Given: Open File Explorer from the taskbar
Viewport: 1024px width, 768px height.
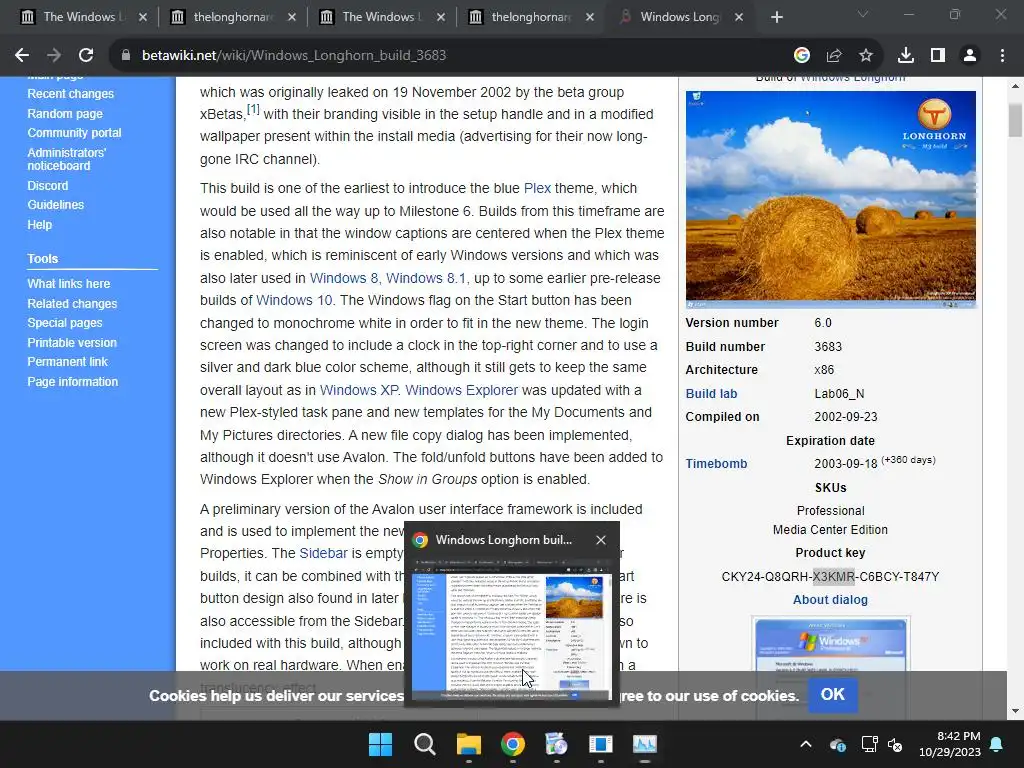Looking at the screenshot, I should click(468, 744).
